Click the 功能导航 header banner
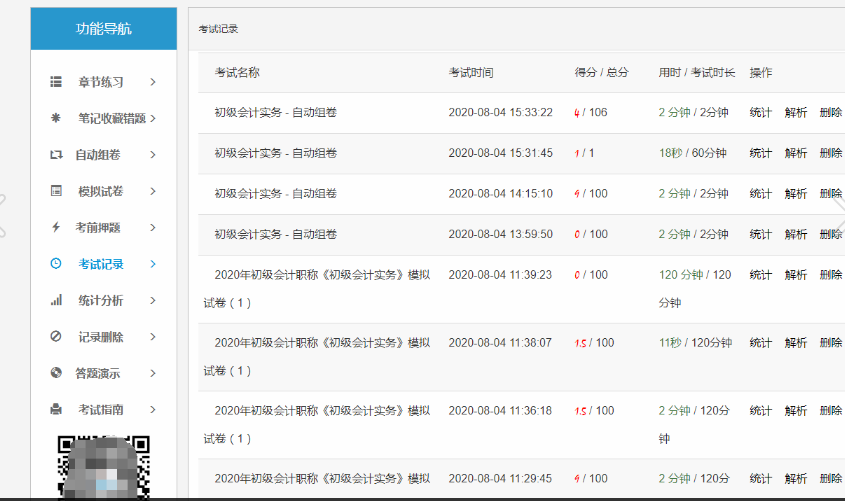Image resolution: width=845 pixels, height=501 pixels. pos(104,29)
